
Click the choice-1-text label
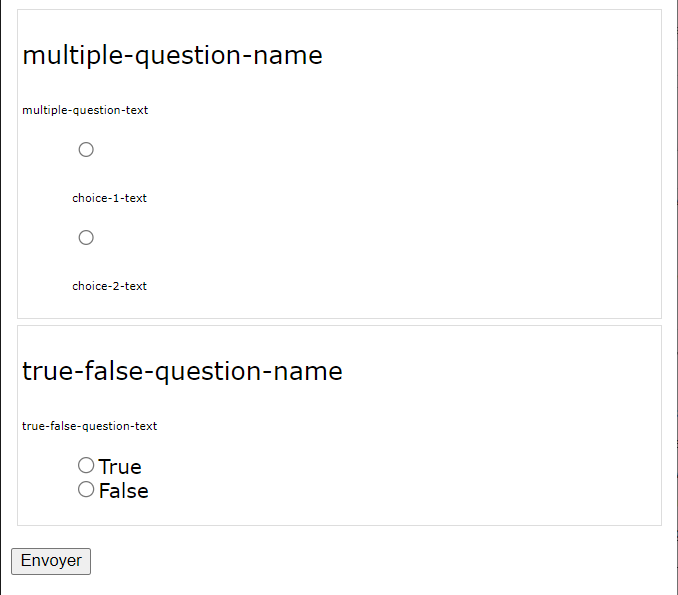109,198
